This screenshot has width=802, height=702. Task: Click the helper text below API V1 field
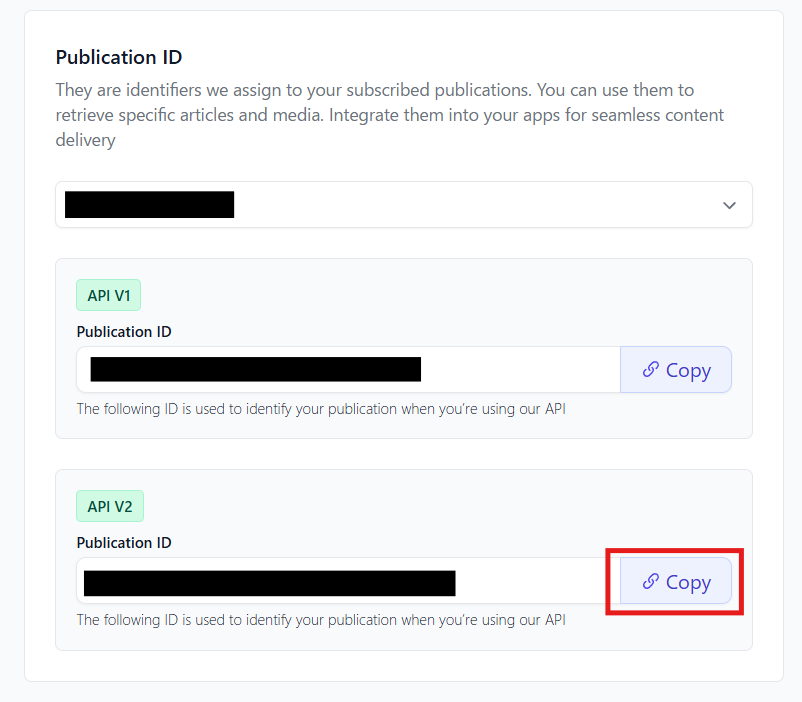(321, 408)
